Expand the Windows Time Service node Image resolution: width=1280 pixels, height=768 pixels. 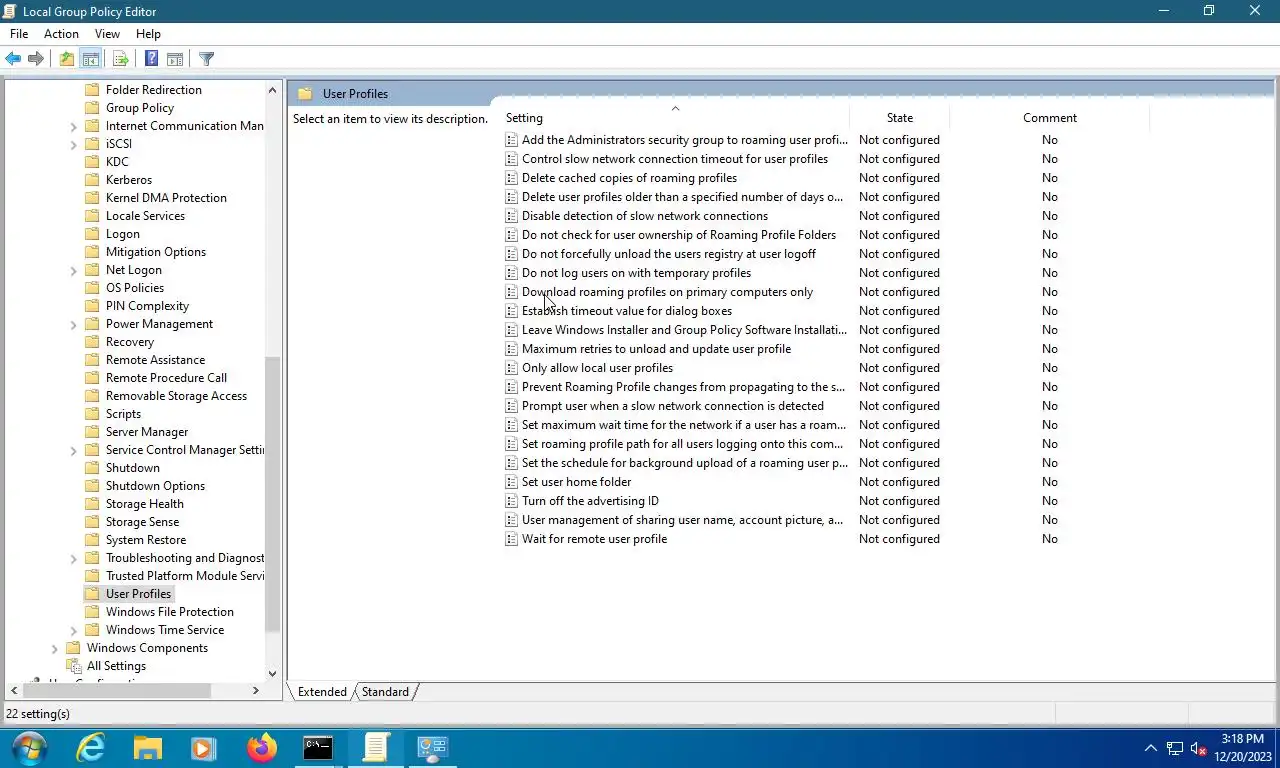pos(74,630)
